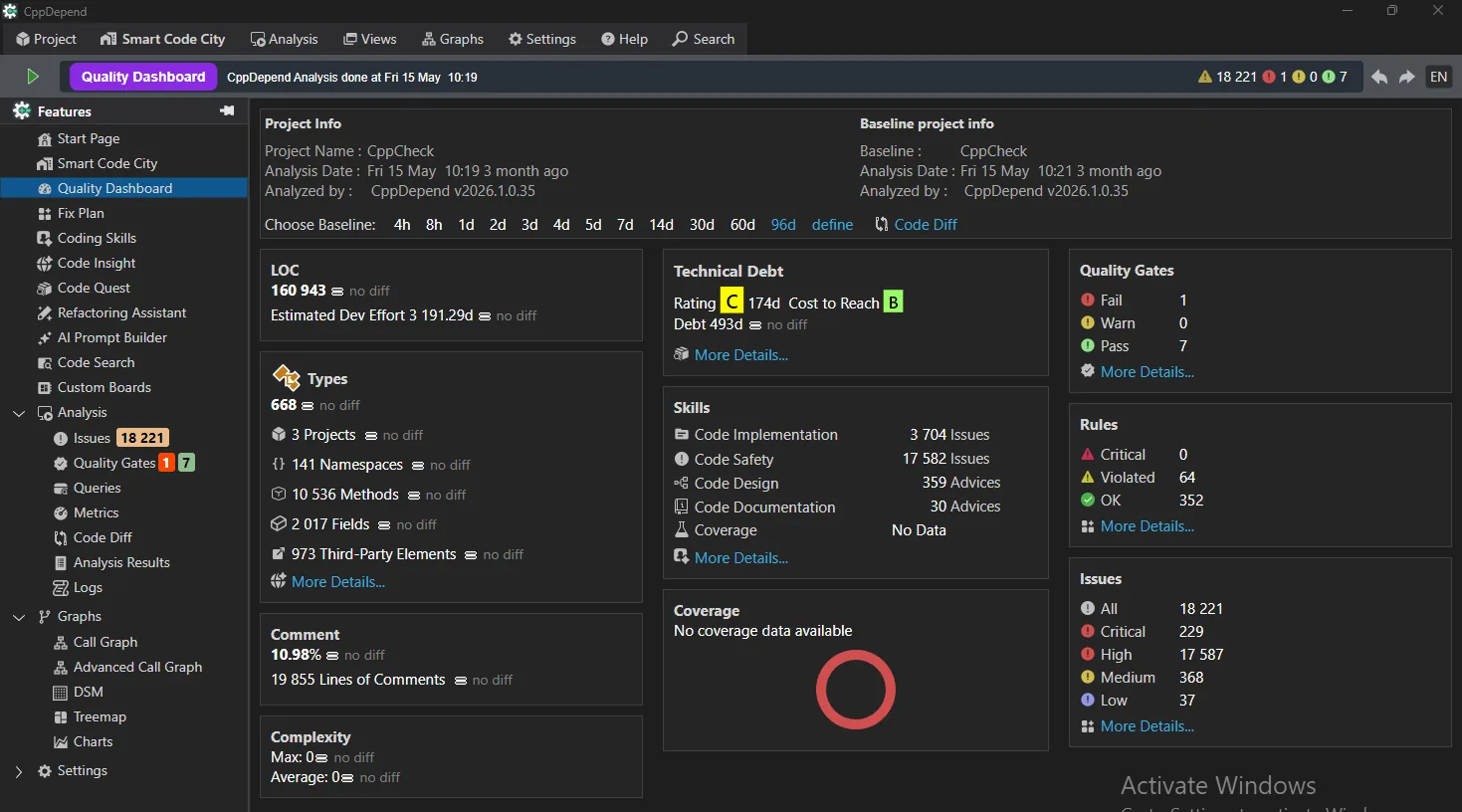Select the 96d baseline option

783,225
